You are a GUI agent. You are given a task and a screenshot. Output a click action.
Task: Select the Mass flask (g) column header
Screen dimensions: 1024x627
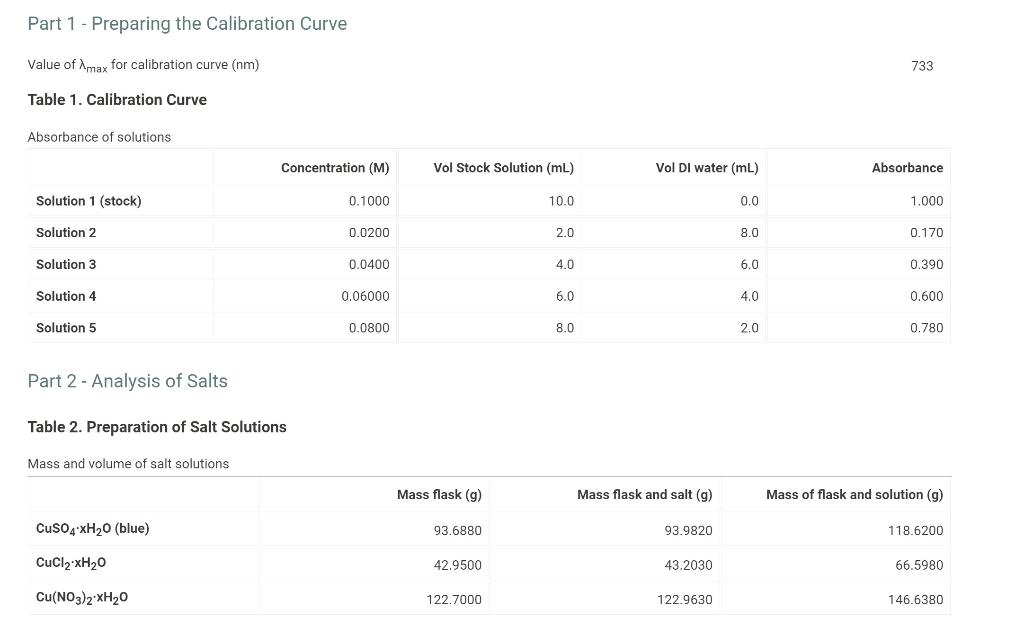point(439,494)
